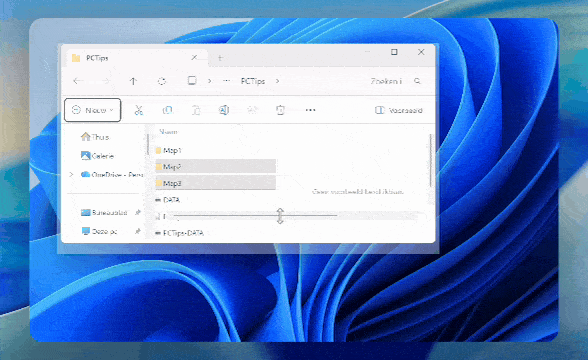Toggle the Voorbeeld preview pane
The width and height of the screenshot is (588, 360).
click(x=399, y=110)
